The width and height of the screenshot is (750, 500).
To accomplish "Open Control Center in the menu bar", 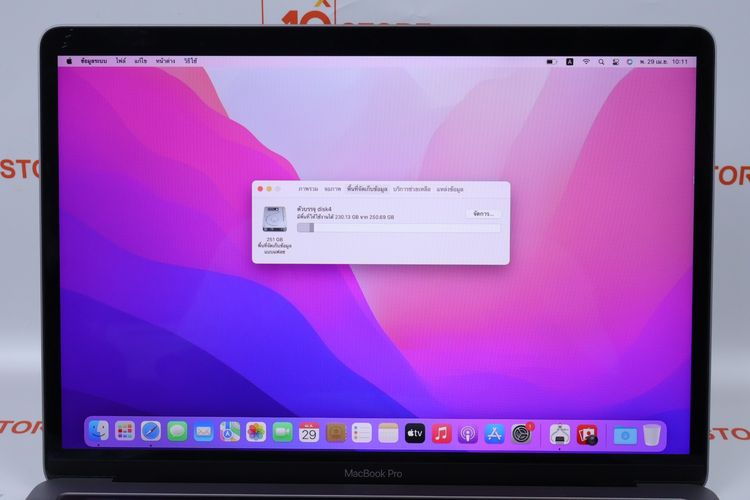I will [616, 62].
